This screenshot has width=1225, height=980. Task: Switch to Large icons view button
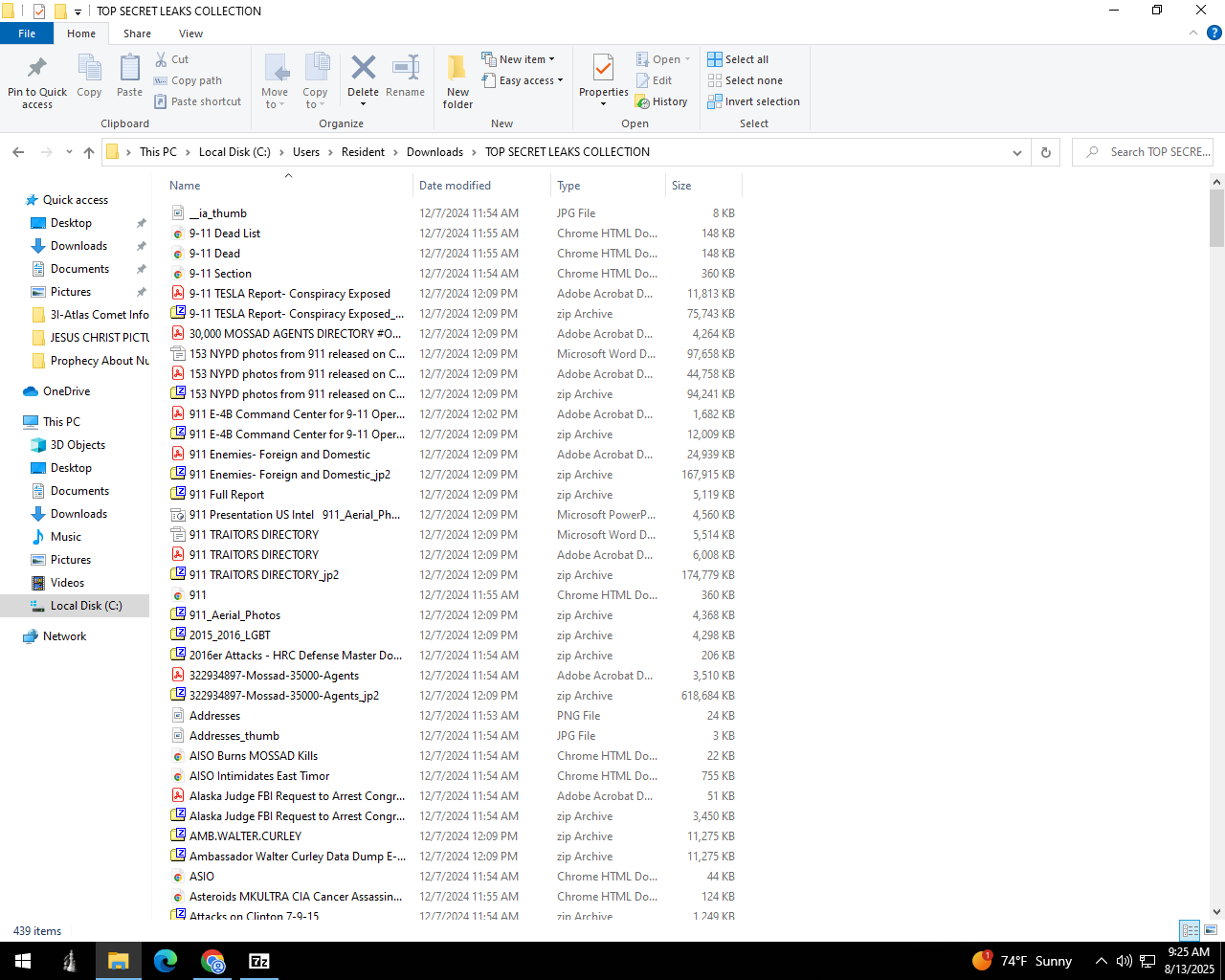(1211, 930)
